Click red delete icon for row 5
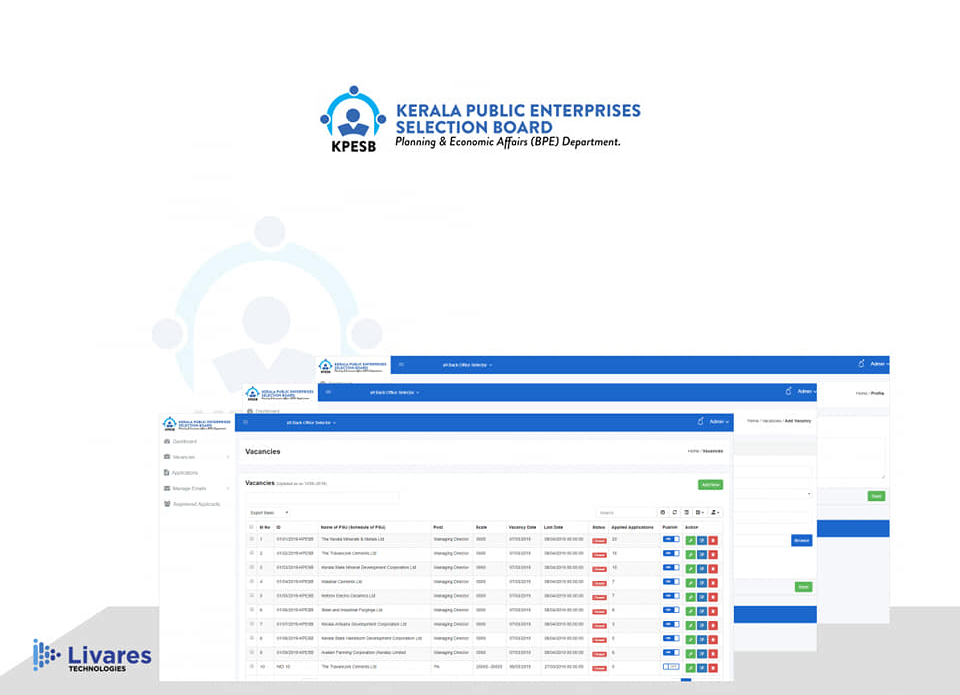Viewport: 960px width, 695px height. 713,597
